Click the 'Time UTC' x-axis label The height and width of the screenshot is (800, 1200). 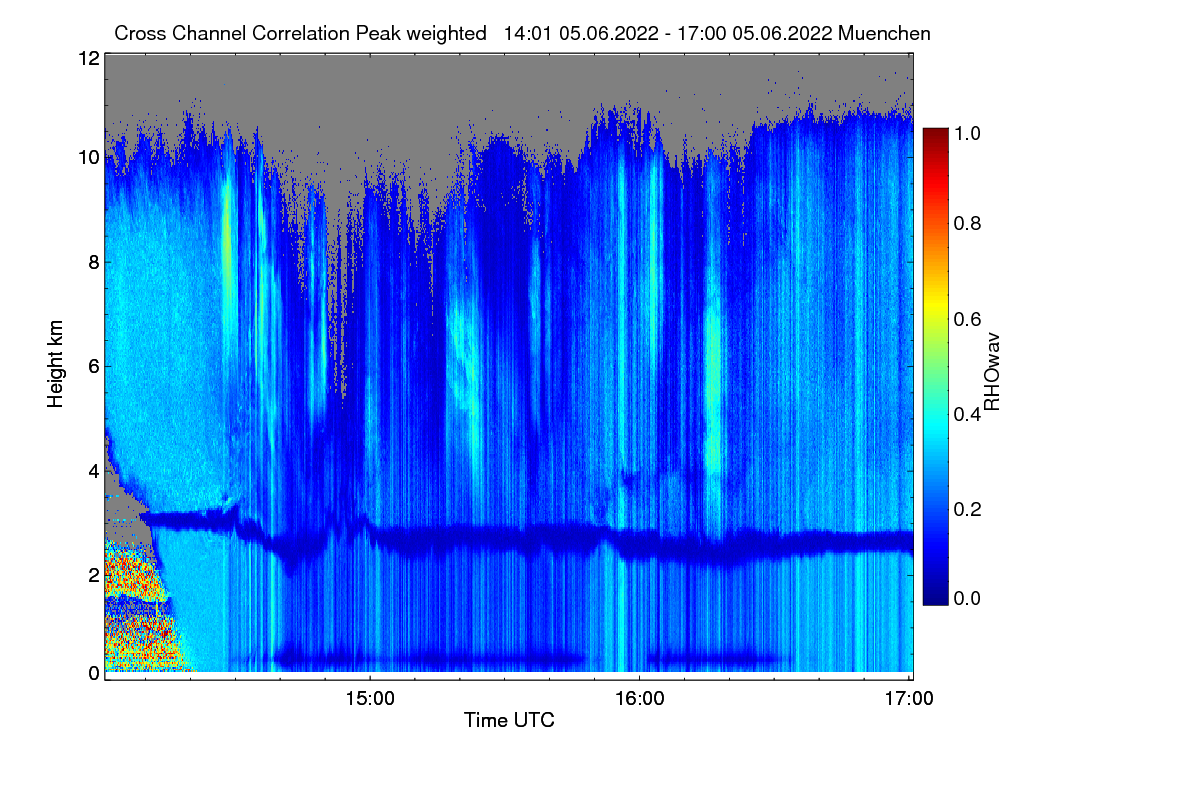pyautogui.click(x=509, y=719)
